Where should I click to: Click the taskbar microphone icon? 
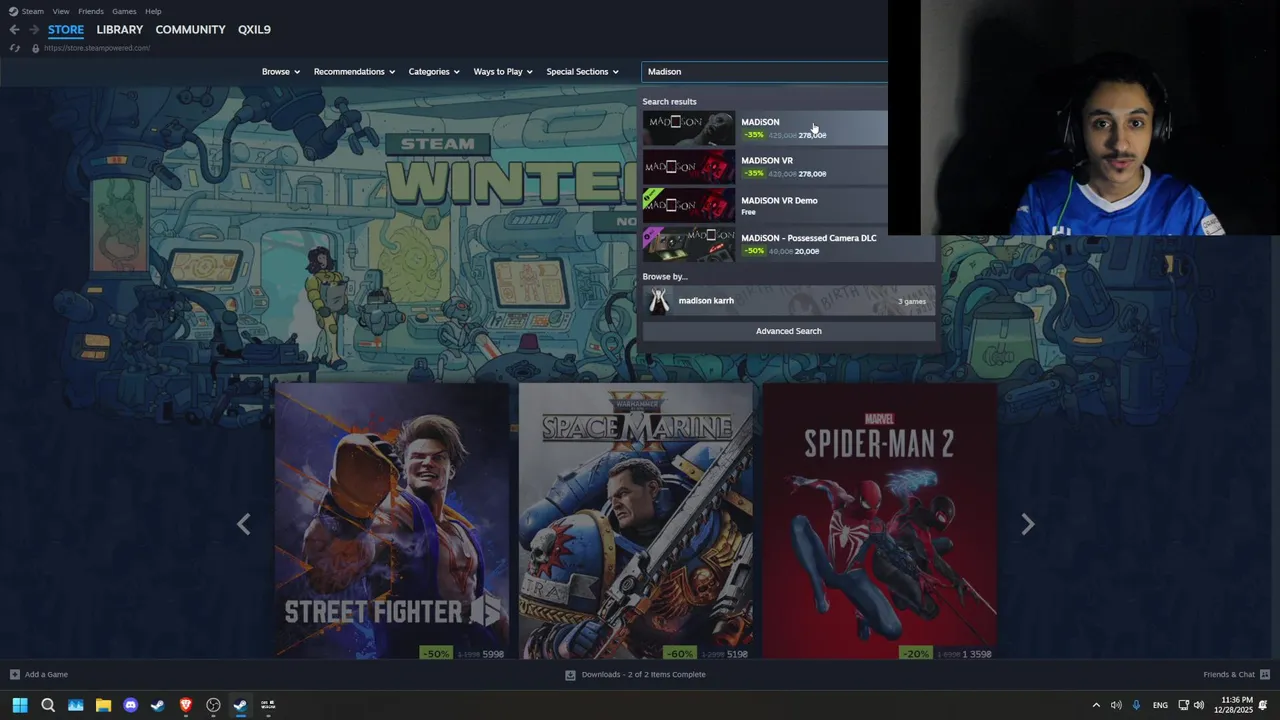pos(1136,705)
